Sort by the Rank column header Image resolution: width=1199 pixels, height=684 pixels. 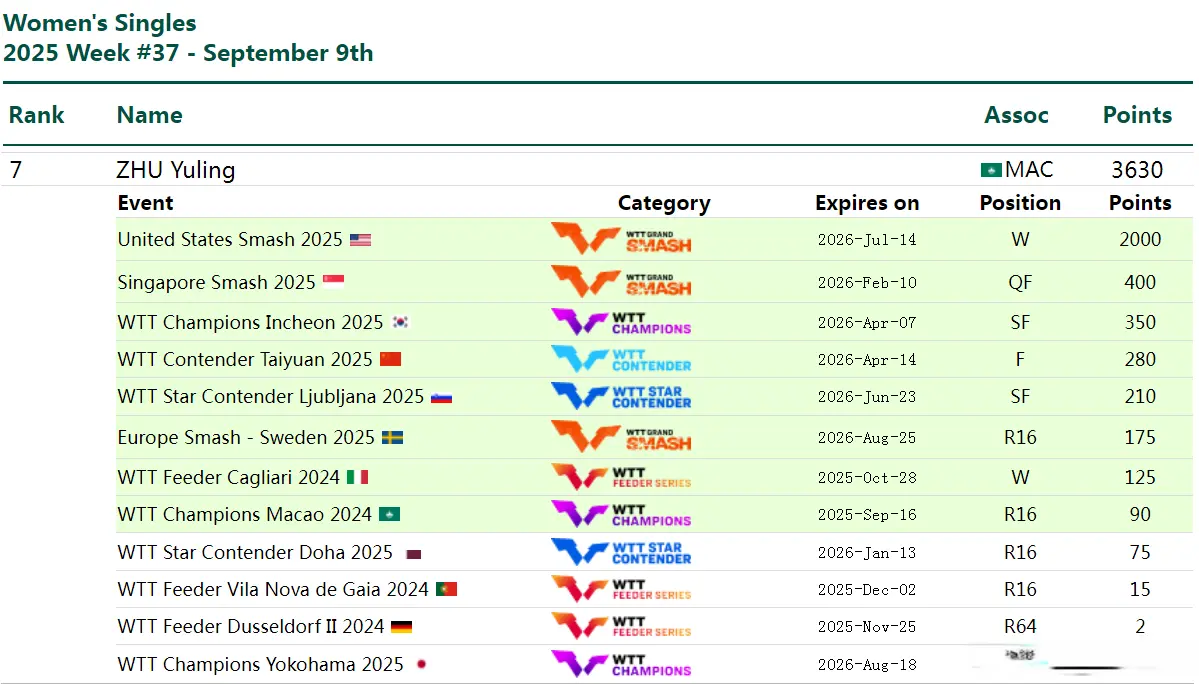click(x=36, y=115)
